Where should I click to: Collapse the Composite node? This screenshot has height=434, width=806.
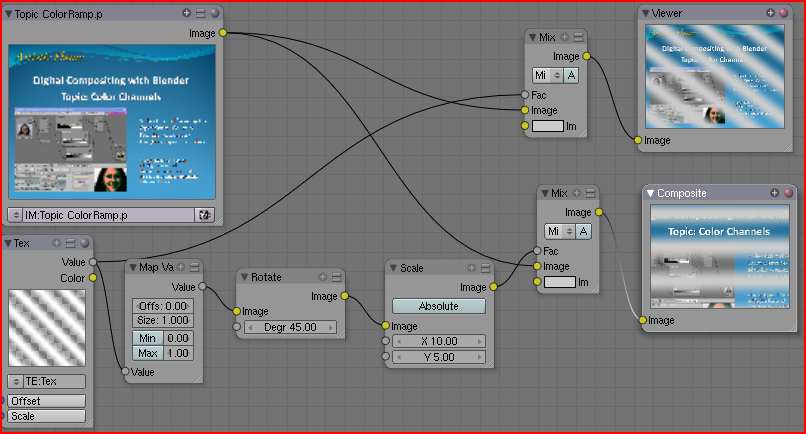point(650,193)
